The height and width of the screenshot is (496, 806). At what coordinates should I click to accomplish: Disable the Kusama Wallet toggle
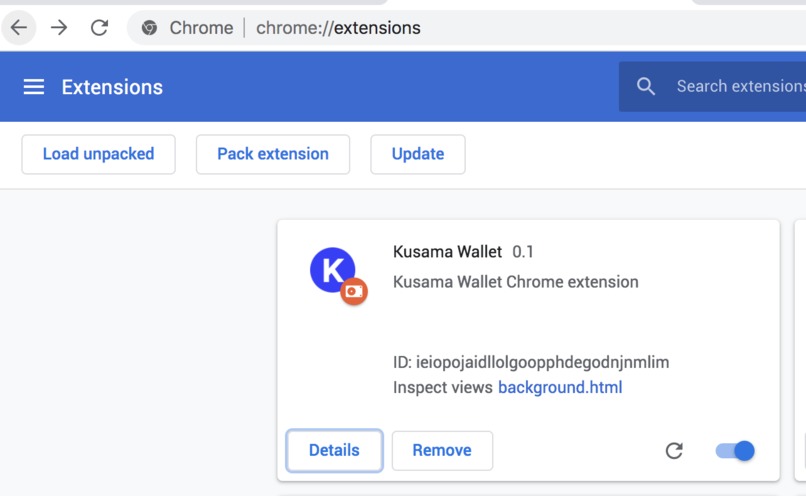click(x=735, y=451)
